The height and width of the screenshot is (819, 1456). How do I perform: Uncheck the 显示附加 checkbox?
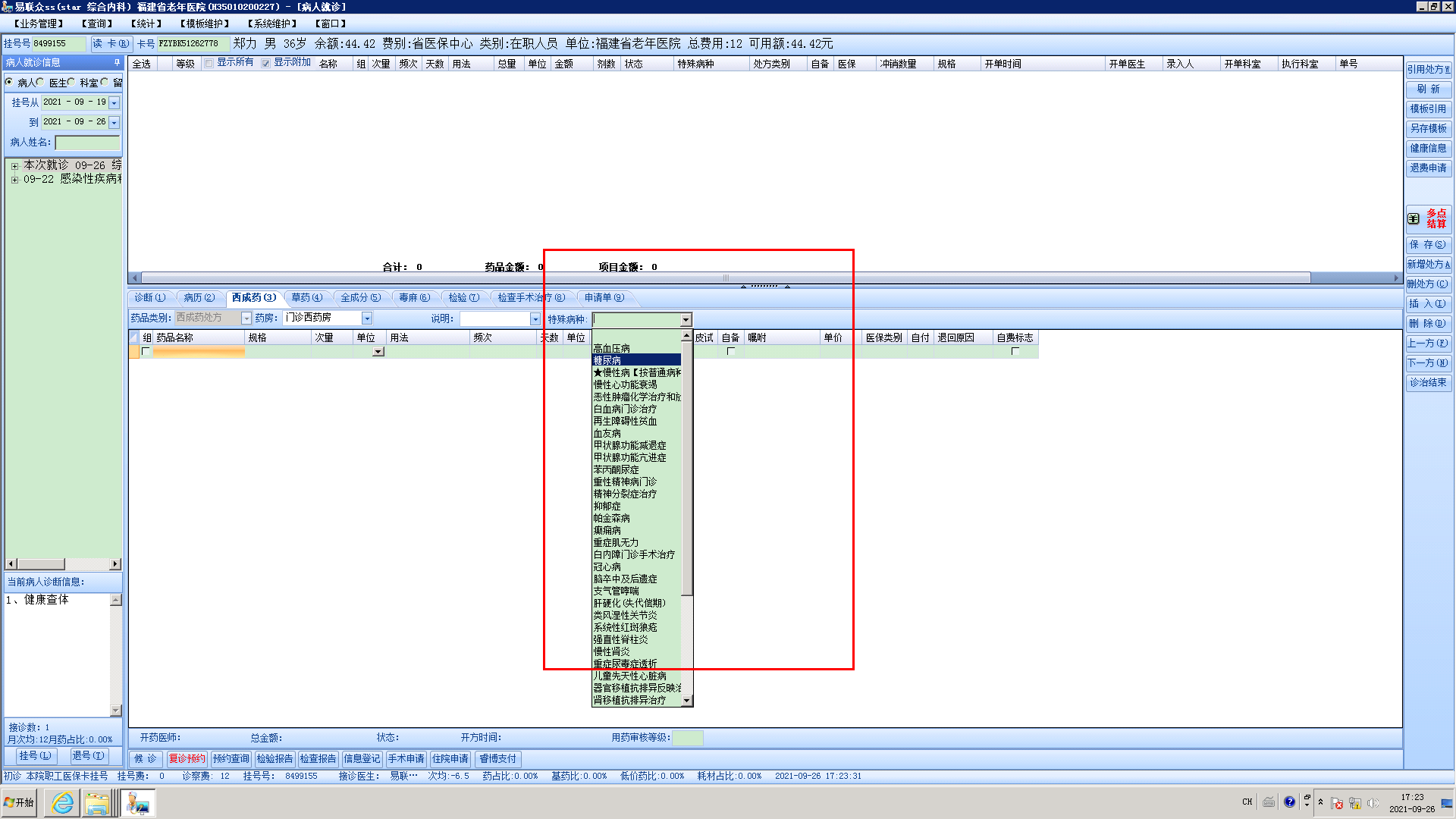pos(266,63)
